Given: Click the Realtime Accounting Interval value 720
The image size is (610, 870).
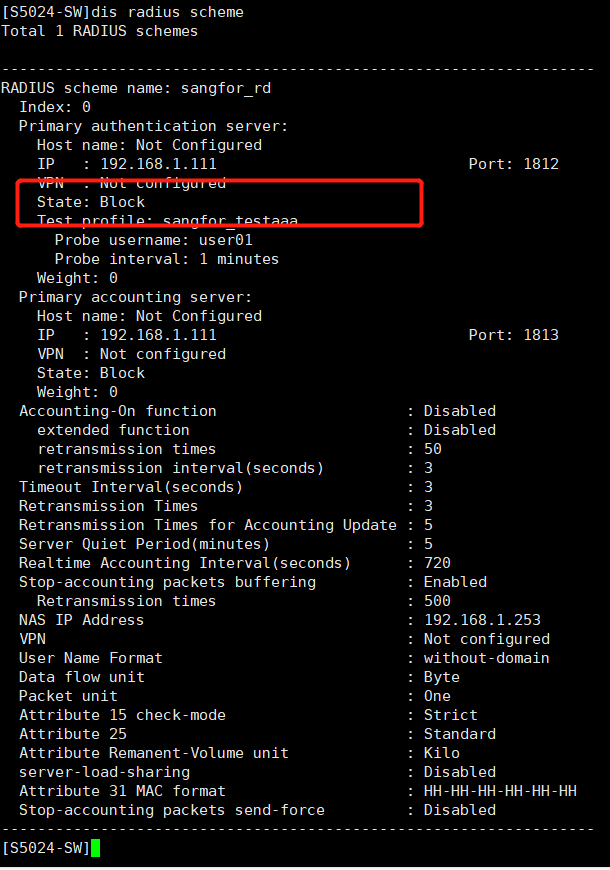Looking at the screenshot, I should click(437, 563).
